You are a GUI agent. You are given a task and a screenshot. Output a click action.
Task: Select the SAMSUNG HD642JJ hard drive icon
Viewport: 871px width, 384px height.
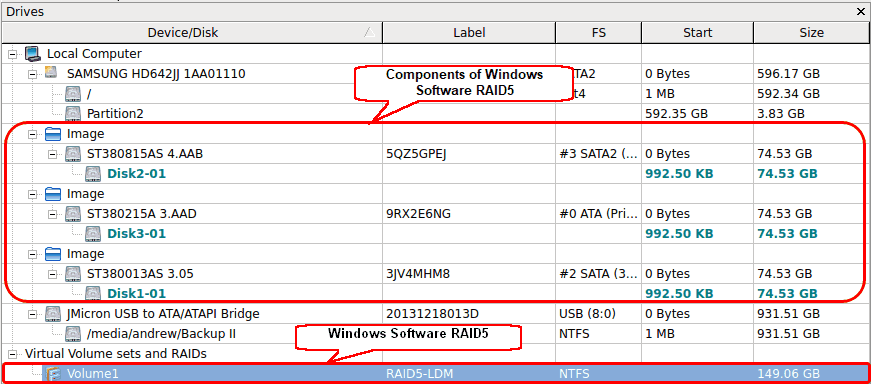pos(52,73)
